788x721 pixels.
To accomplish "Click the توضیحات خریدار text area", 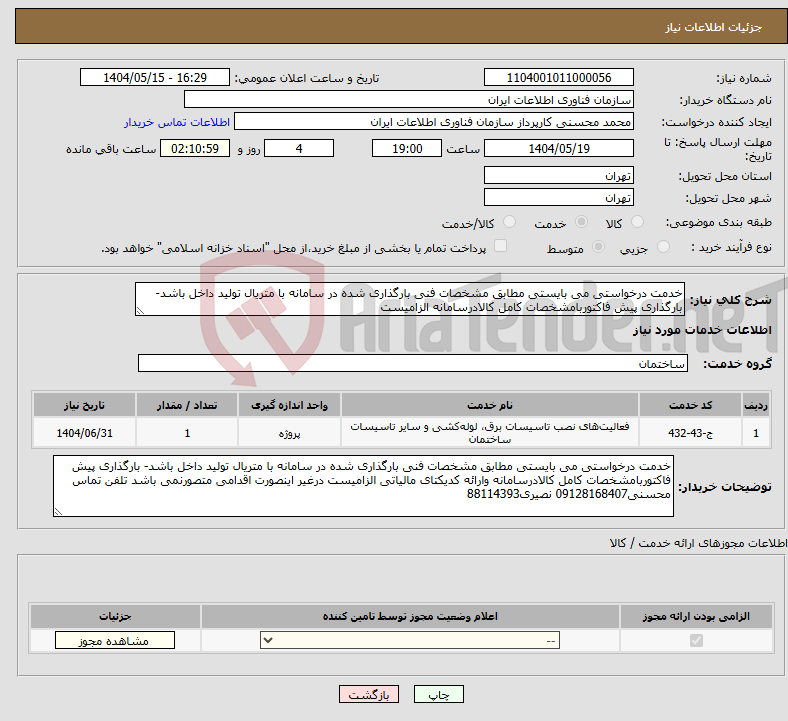I will click(363, 486).
